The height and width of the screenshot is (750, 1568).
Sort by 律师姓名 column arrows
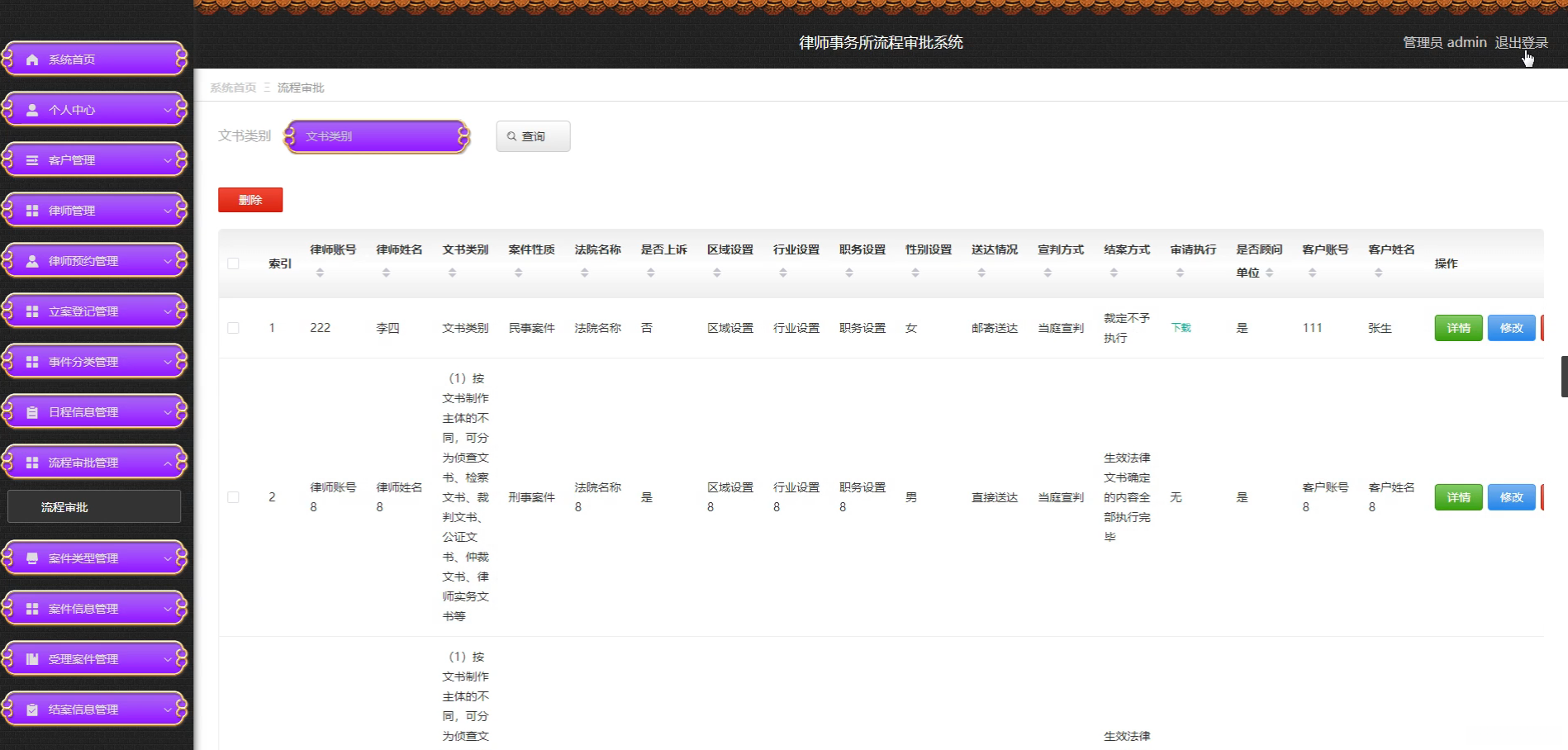pos(386,273)
